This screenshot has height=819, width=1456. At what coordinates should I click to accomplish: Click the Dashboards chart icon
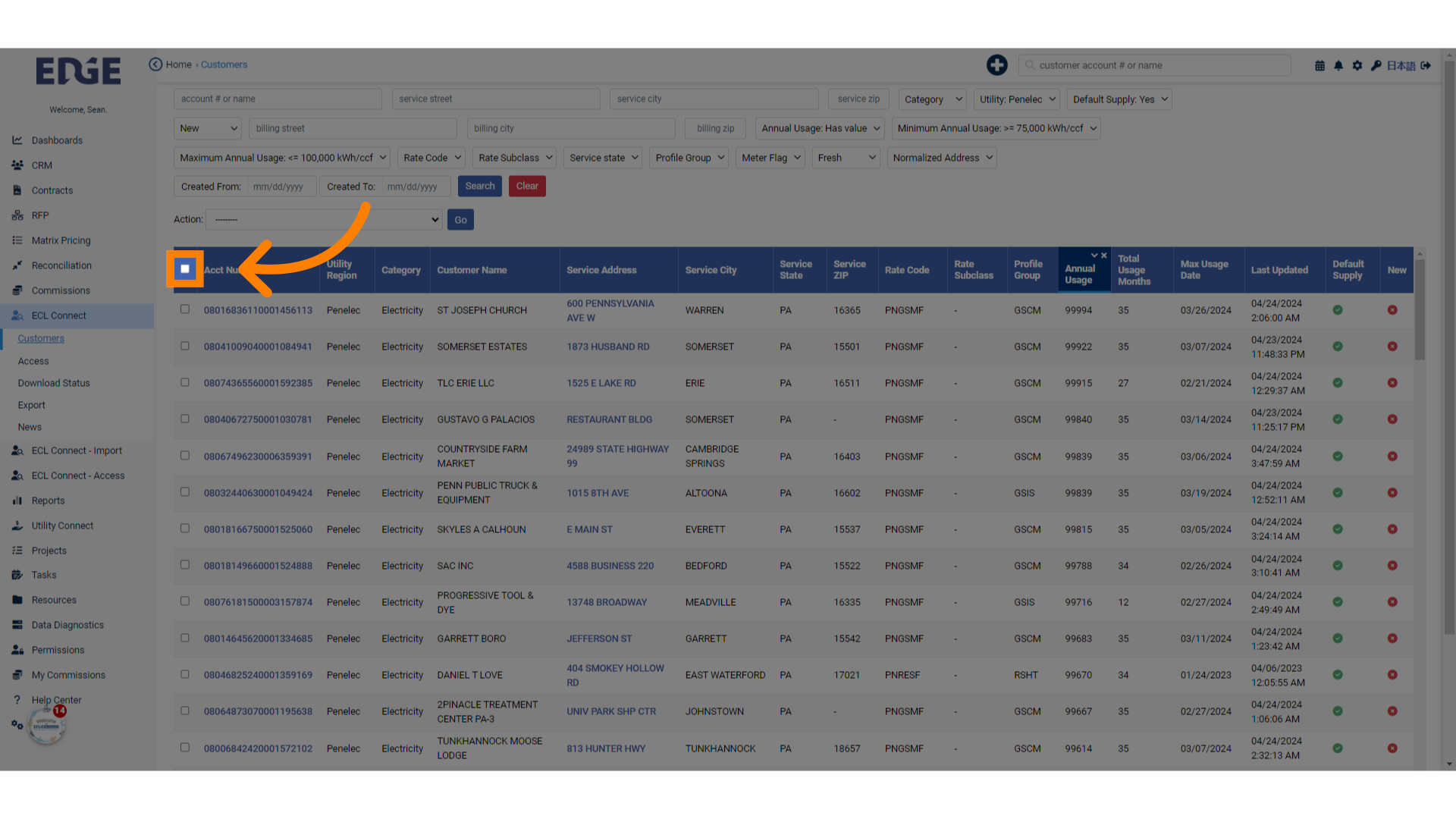pyautogui.click(x=17, y=140)
